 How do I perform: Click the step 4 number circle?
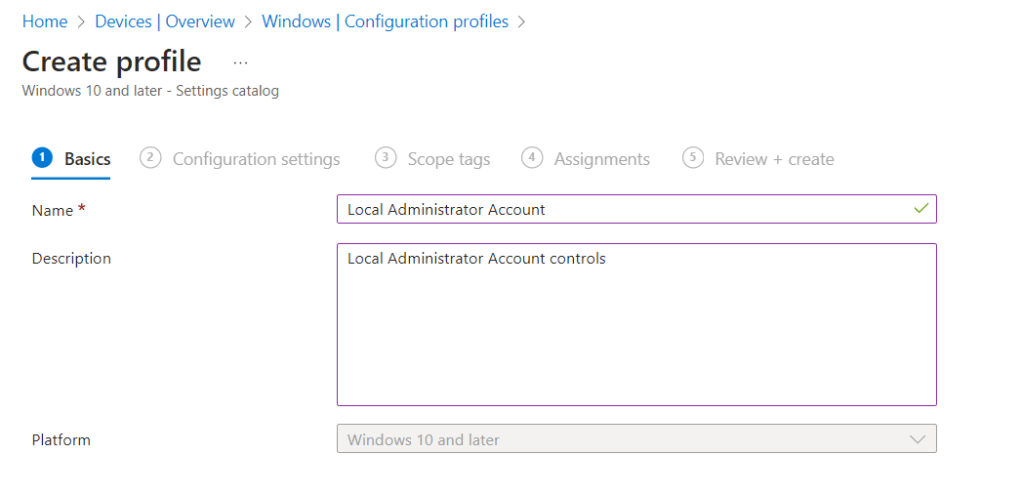532,158
